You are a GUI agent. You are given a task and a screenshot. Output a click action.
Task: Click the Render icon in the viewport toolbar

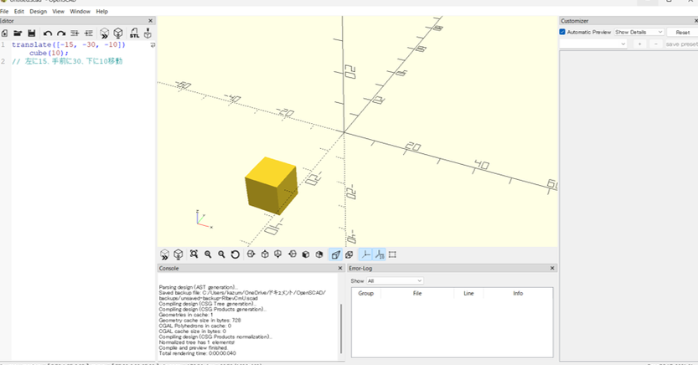click(x=178, y=255)
